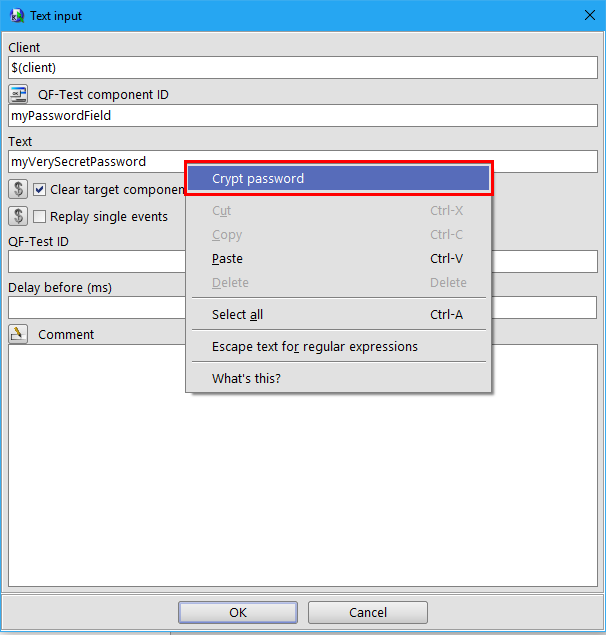The image size is (606, 635).
Task: Select Cut in the context menu
Action: pyautogui.click(x=339, y=211)
